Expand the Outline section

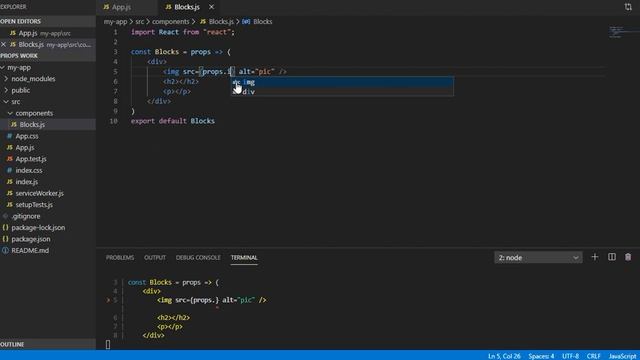[48, 344]
